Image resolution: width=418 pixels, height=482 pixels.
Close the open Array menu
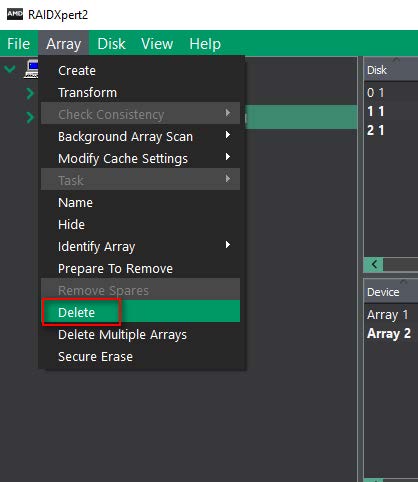(x=63, y=44)
